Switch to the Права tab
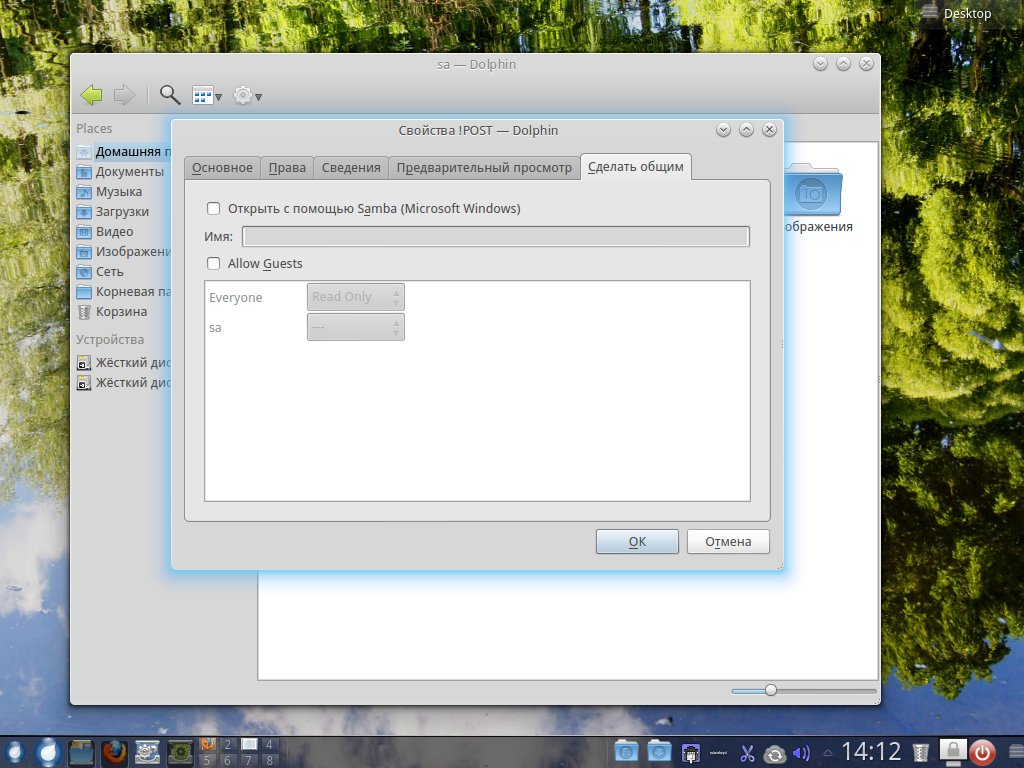1024x768 pixels. [287, 167]
